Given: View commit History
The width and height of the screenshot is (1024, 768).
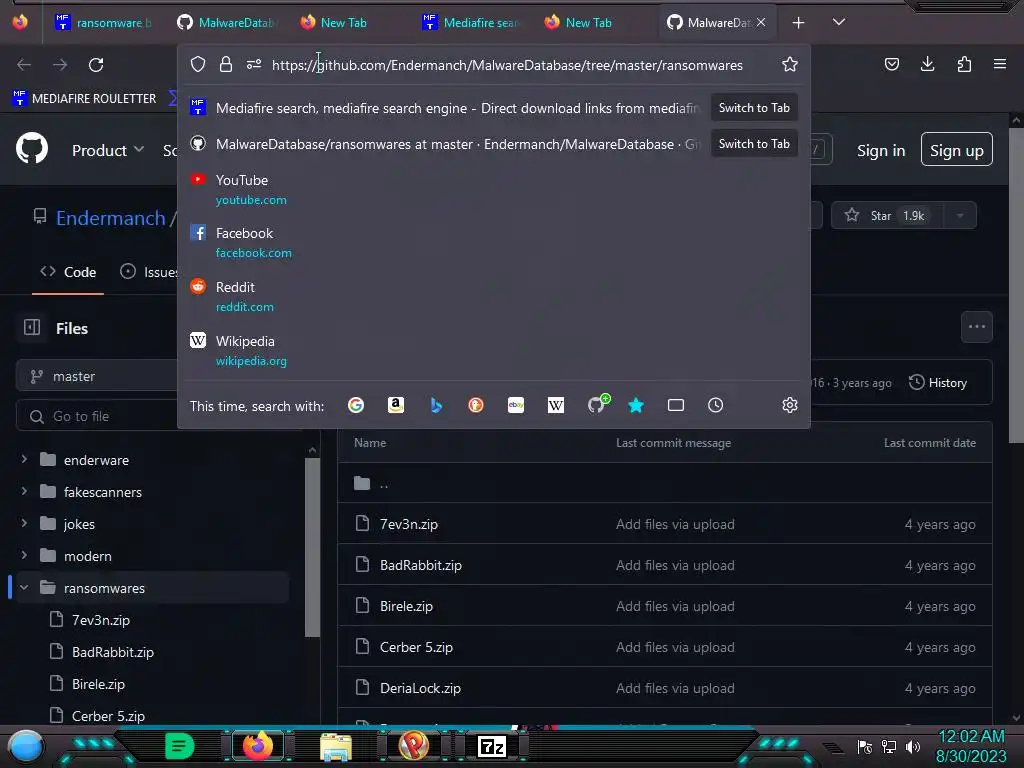Looking at the screenshot, I should pyautogui.click(x=938, y=383).
